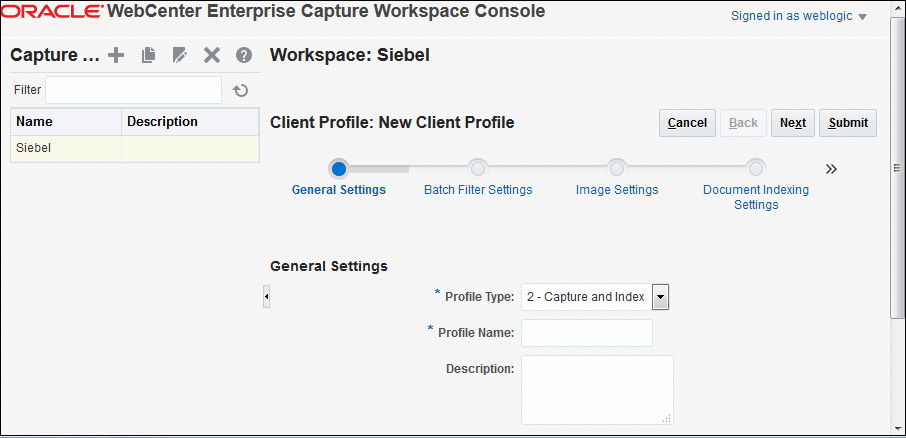Click the Profile Name text field
This screenshot has height=438, width=906.
click(587, 332)
